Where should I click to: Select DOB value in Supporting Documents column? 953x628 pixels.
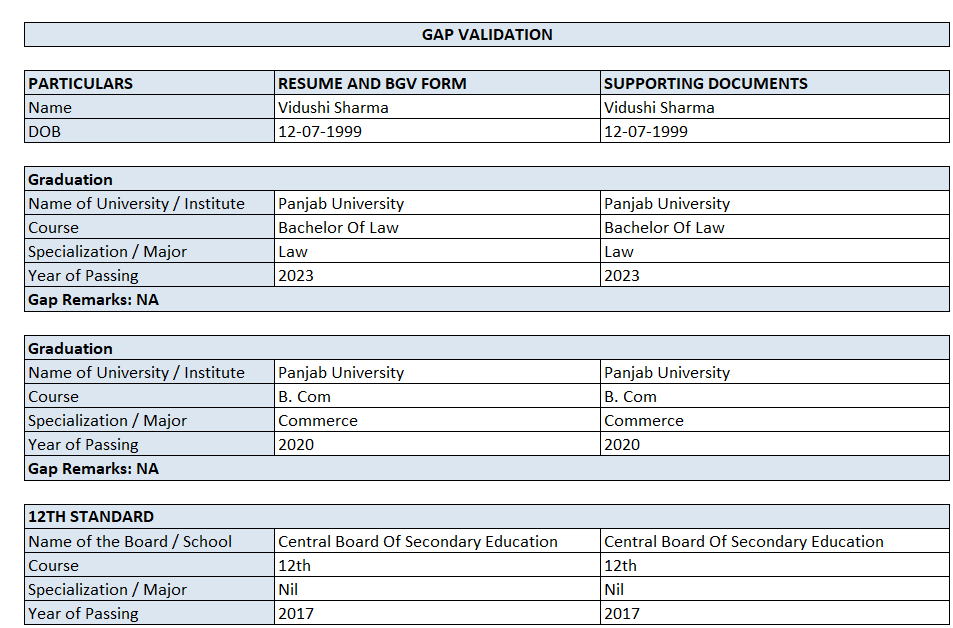tap(775, 131)
